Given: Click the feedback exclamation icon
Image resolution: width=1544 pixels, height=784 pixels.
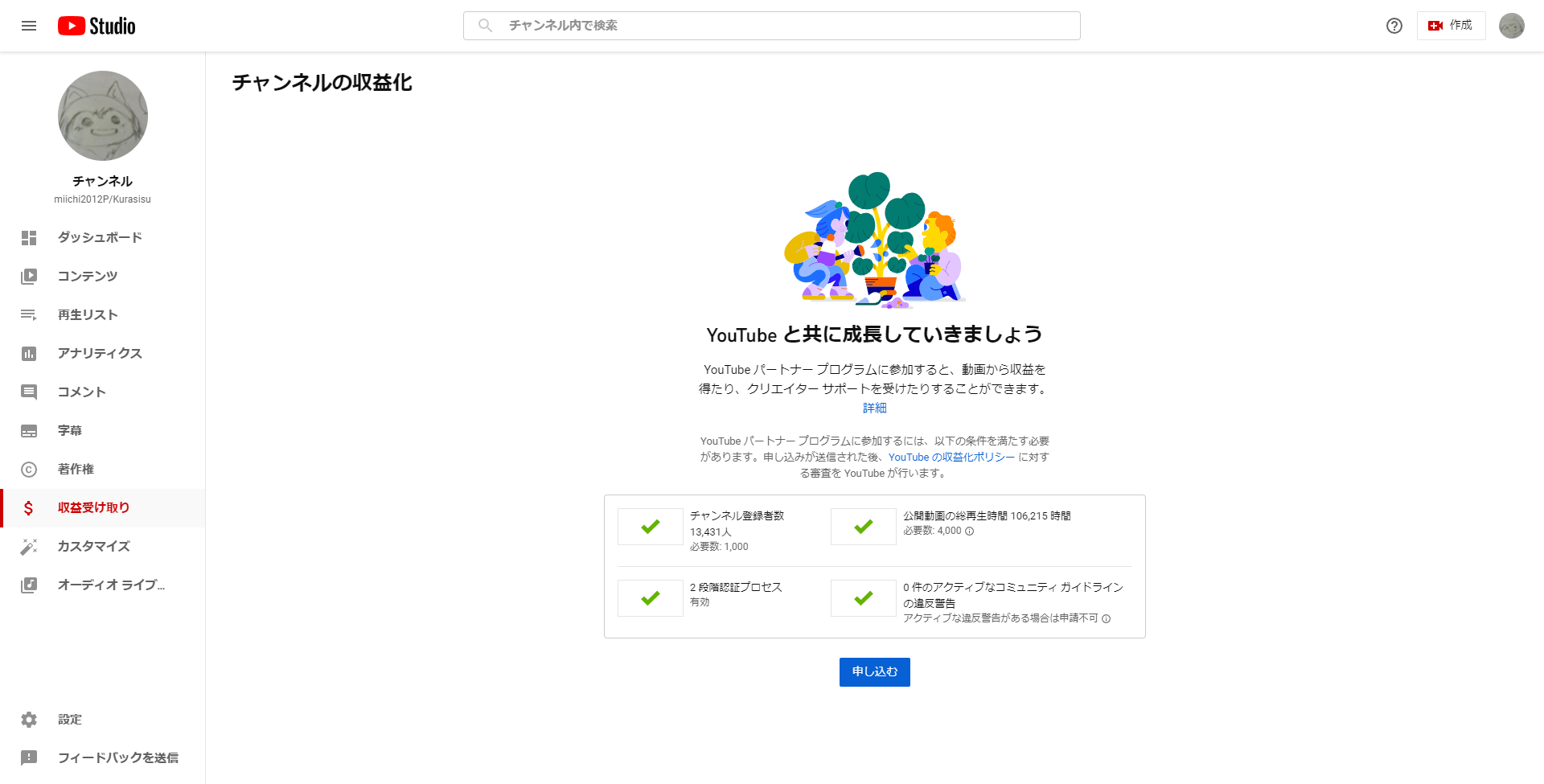Looking at the screenshot, I should 29,757.
